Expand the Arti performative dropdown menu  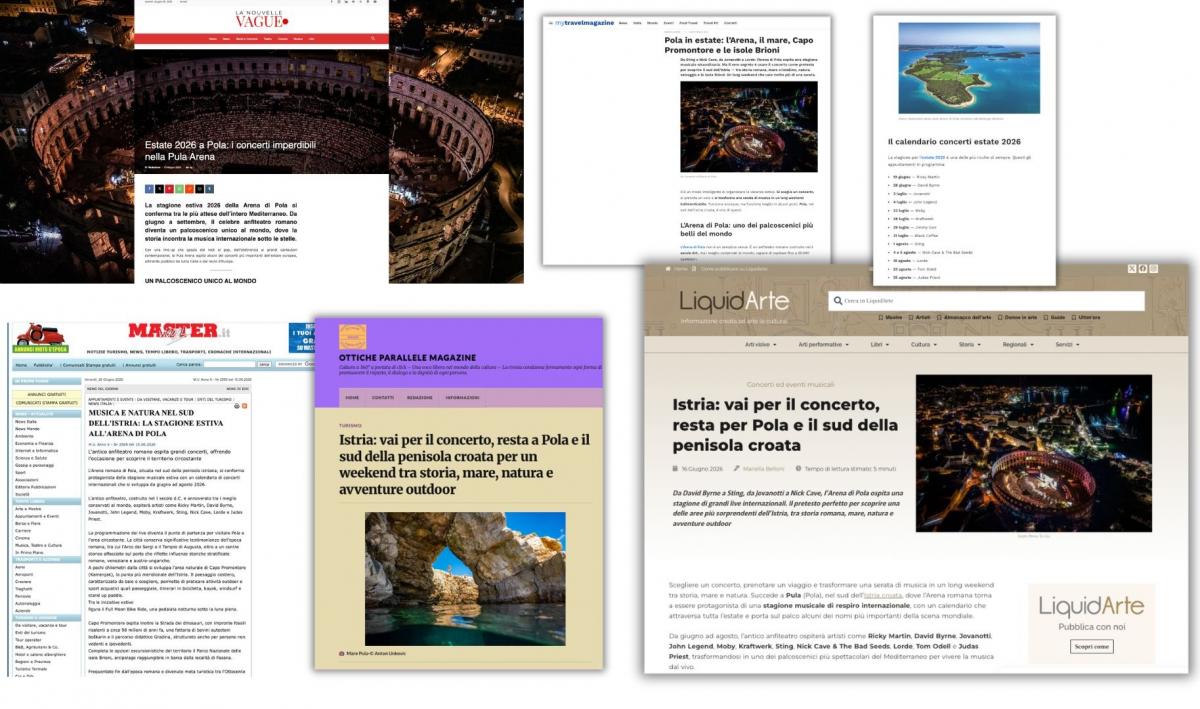[823, 344]
